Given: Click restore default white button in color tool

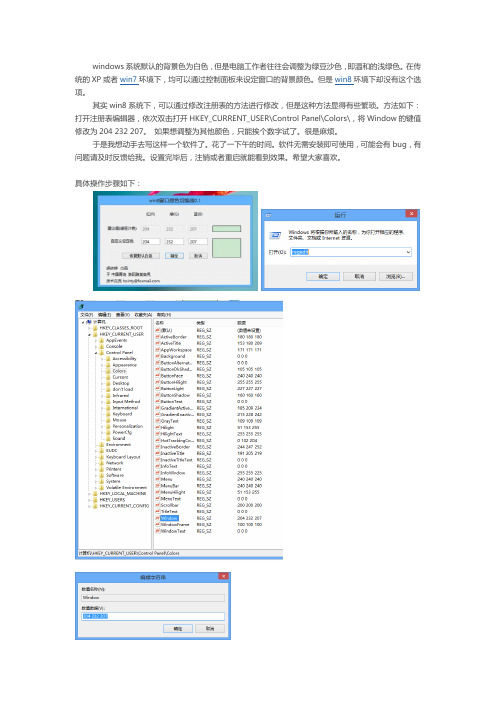Looking at the screenshot, I should click(141, 256).
